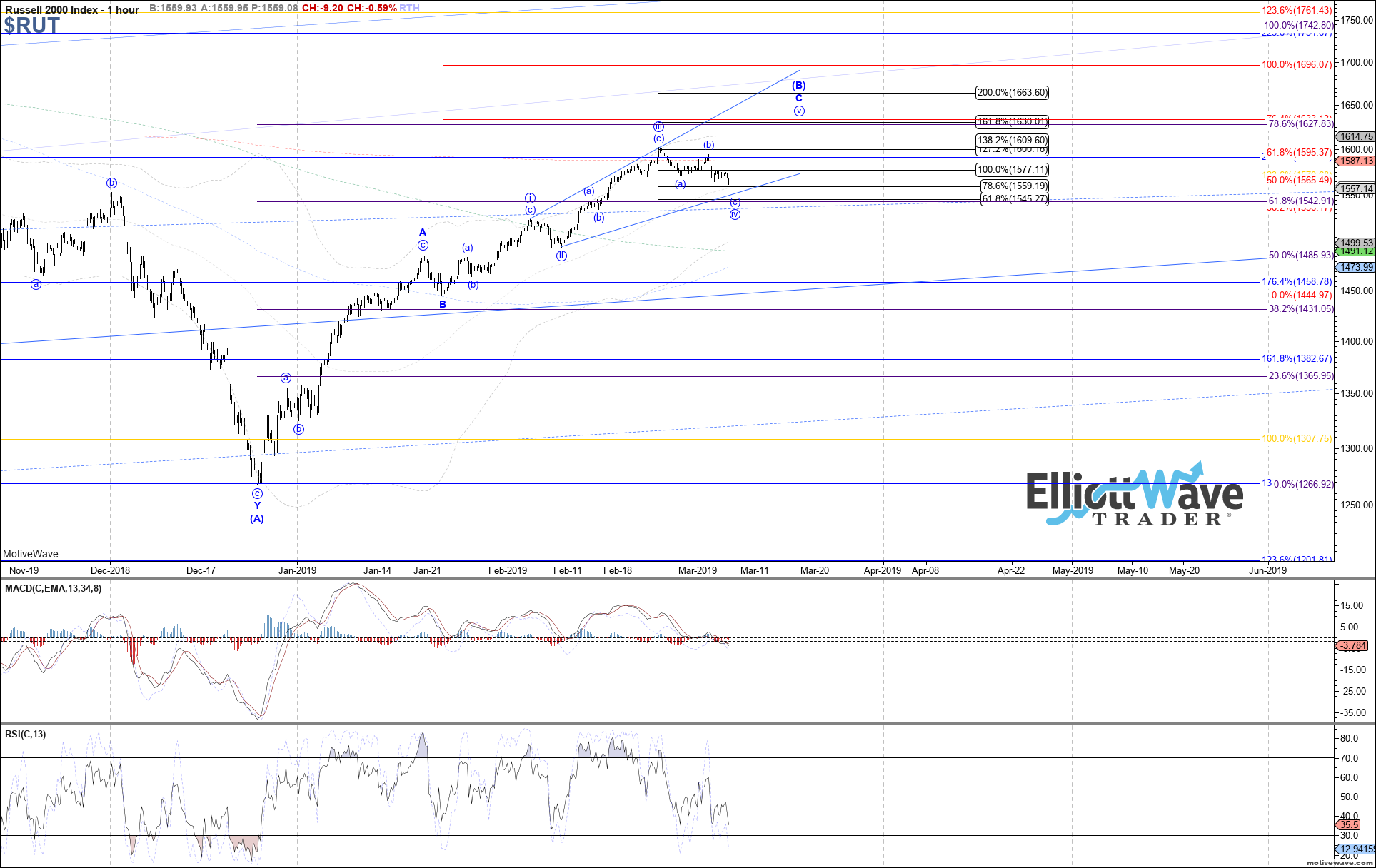The width and height of the screenshot is (1376, 868).
Task: Select the (A) wave label at chart low
Action: tap(257, 519)
